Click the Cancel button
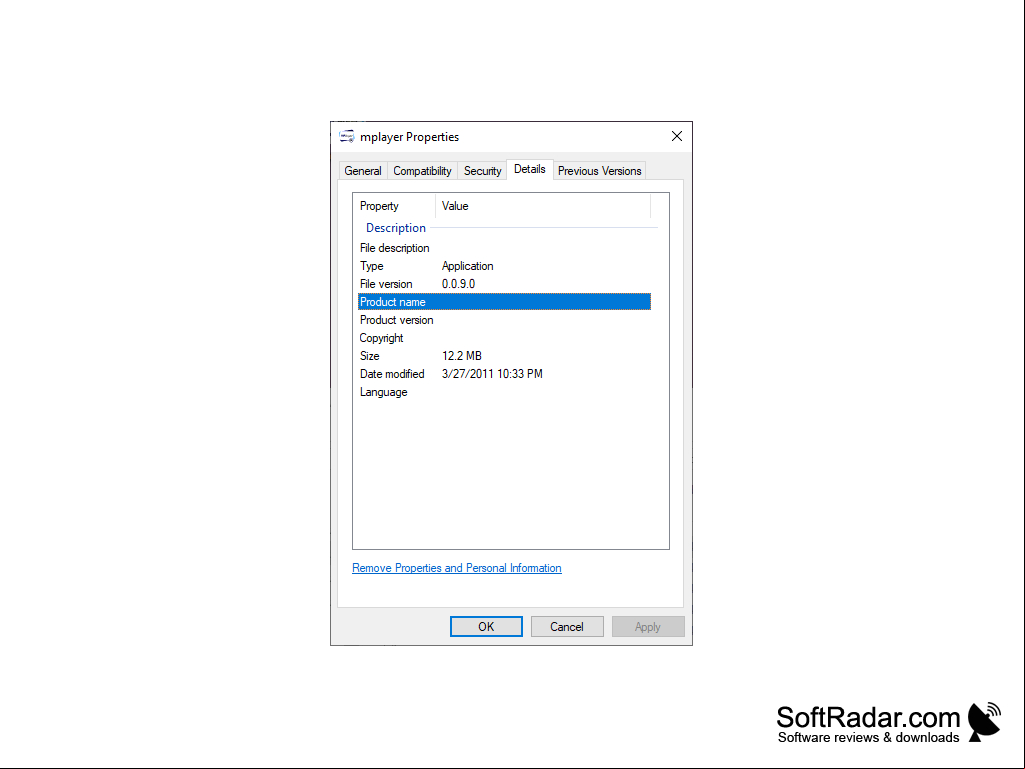Screen dimensions: 1025x769 coord(567,626)
